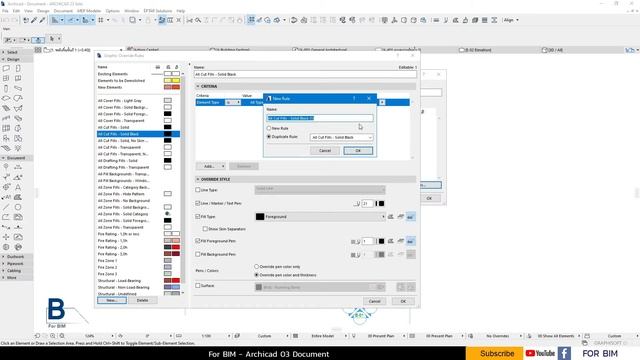The width and height of the screenshot is (640, 360).
Task: Open the Element Type operator dropdown
Action: tap(233, 102)
